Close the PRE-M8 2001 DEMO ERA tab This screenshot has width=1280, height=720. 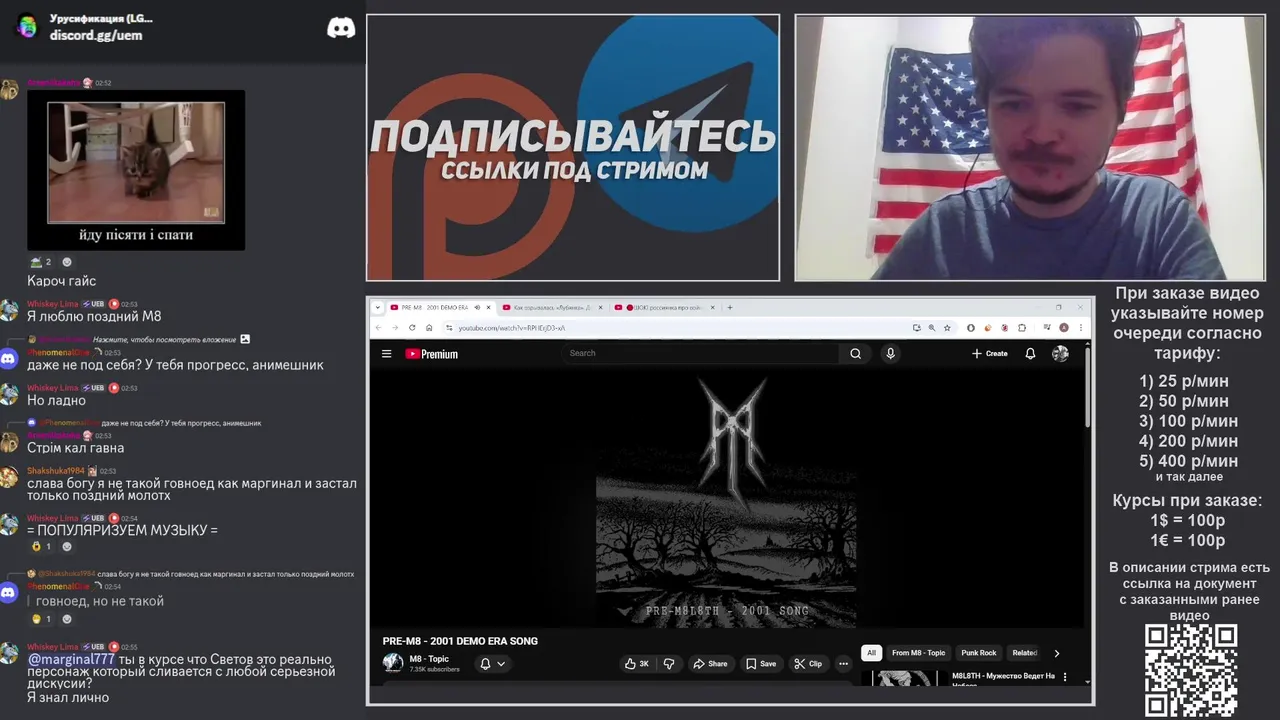point(489,307)
